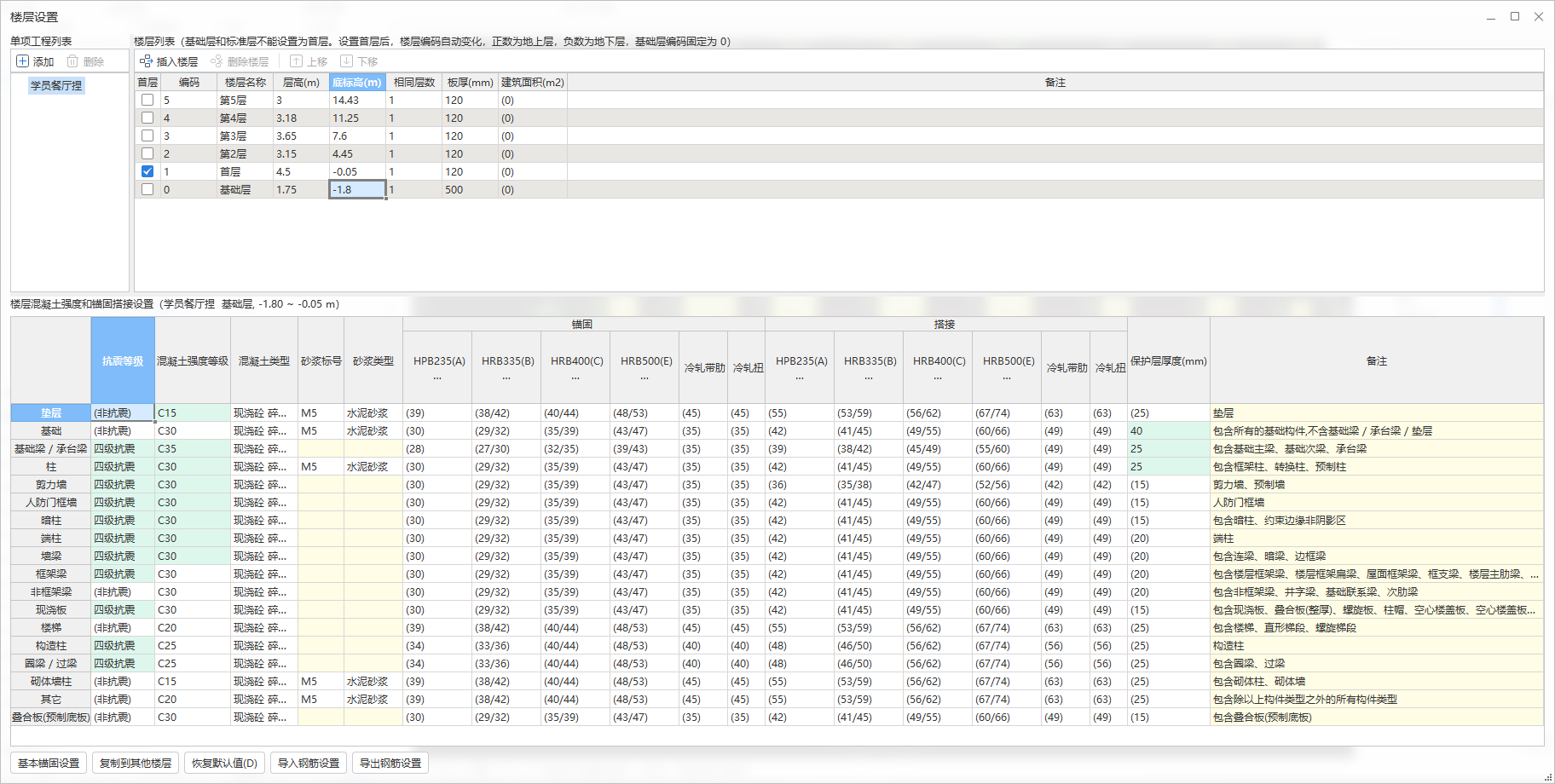Click the 层高(m) column header
The width and height of the screenshot is (1555, 784).
(301, 83)
